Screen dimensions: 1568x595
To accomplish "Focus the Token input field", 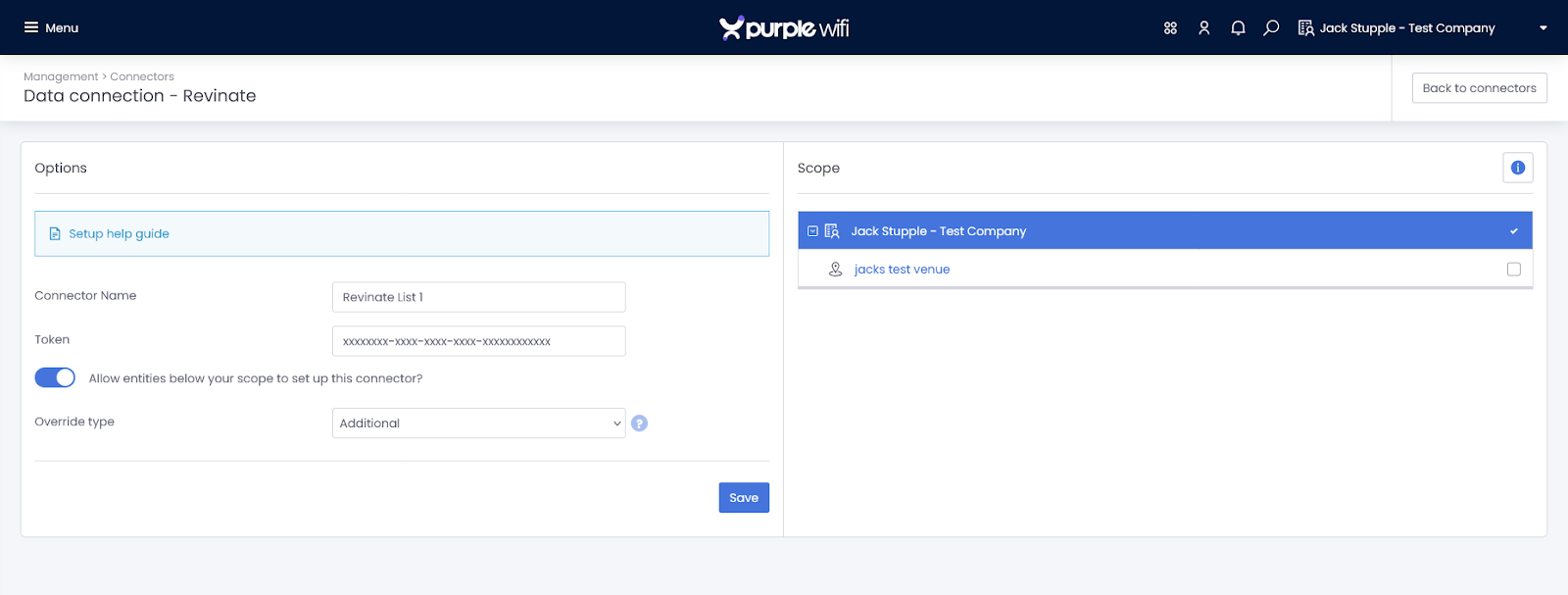I will click(x=478, y=341).
